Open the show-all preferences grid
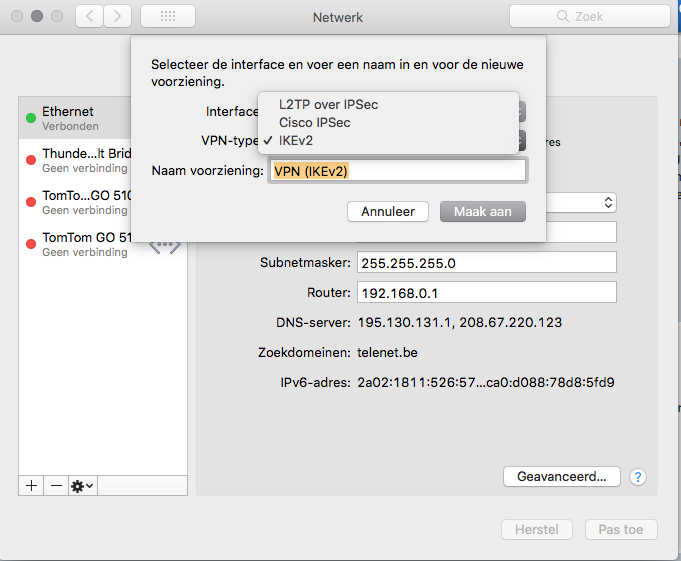Viewport: 681px width, 561px height. [x=167, y=17]
